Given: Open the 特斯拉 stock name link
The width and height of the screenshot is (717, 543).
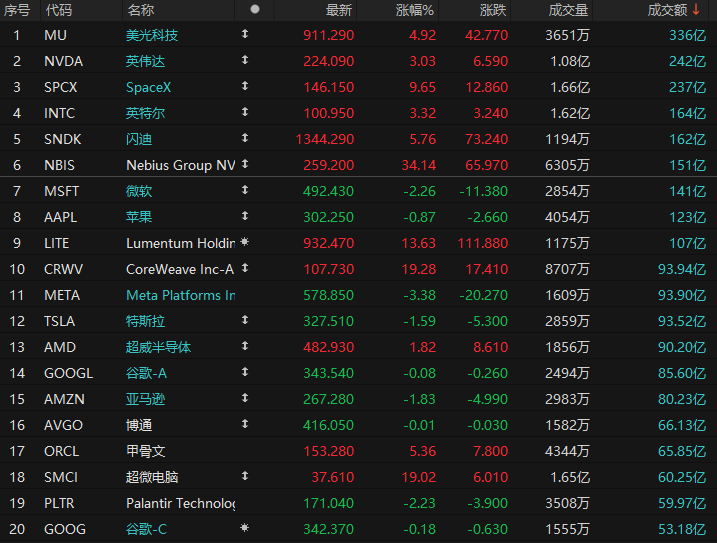Looking at the screenshot, I should [145, 321].
